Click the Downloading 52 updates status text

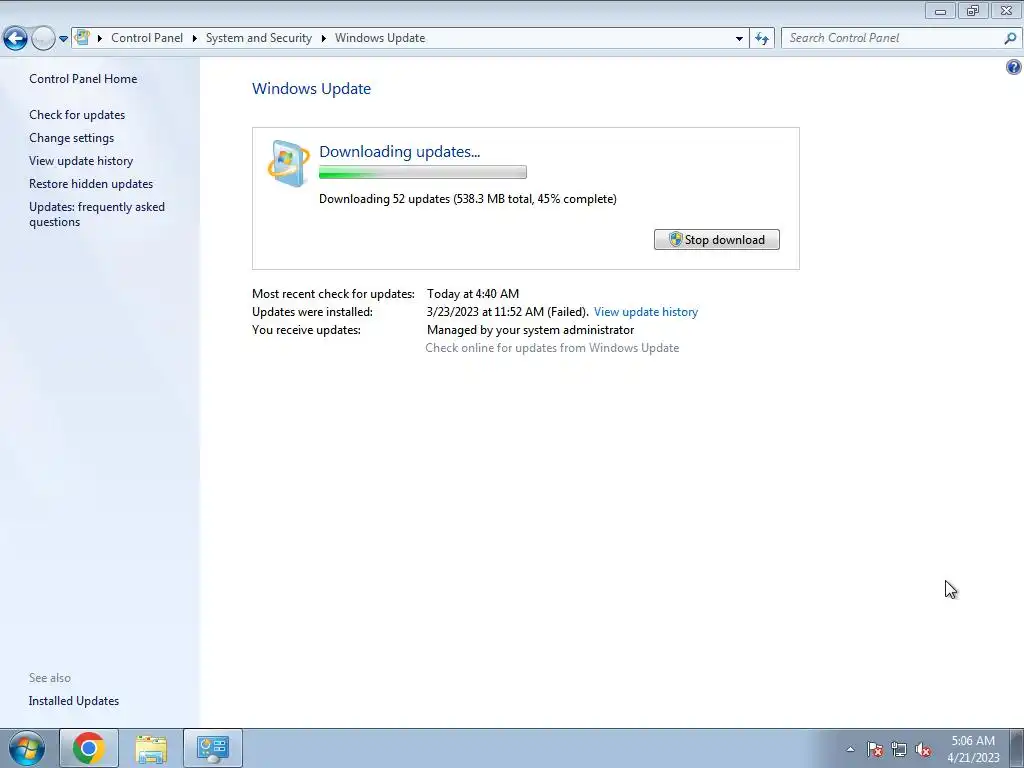[468, 199]
